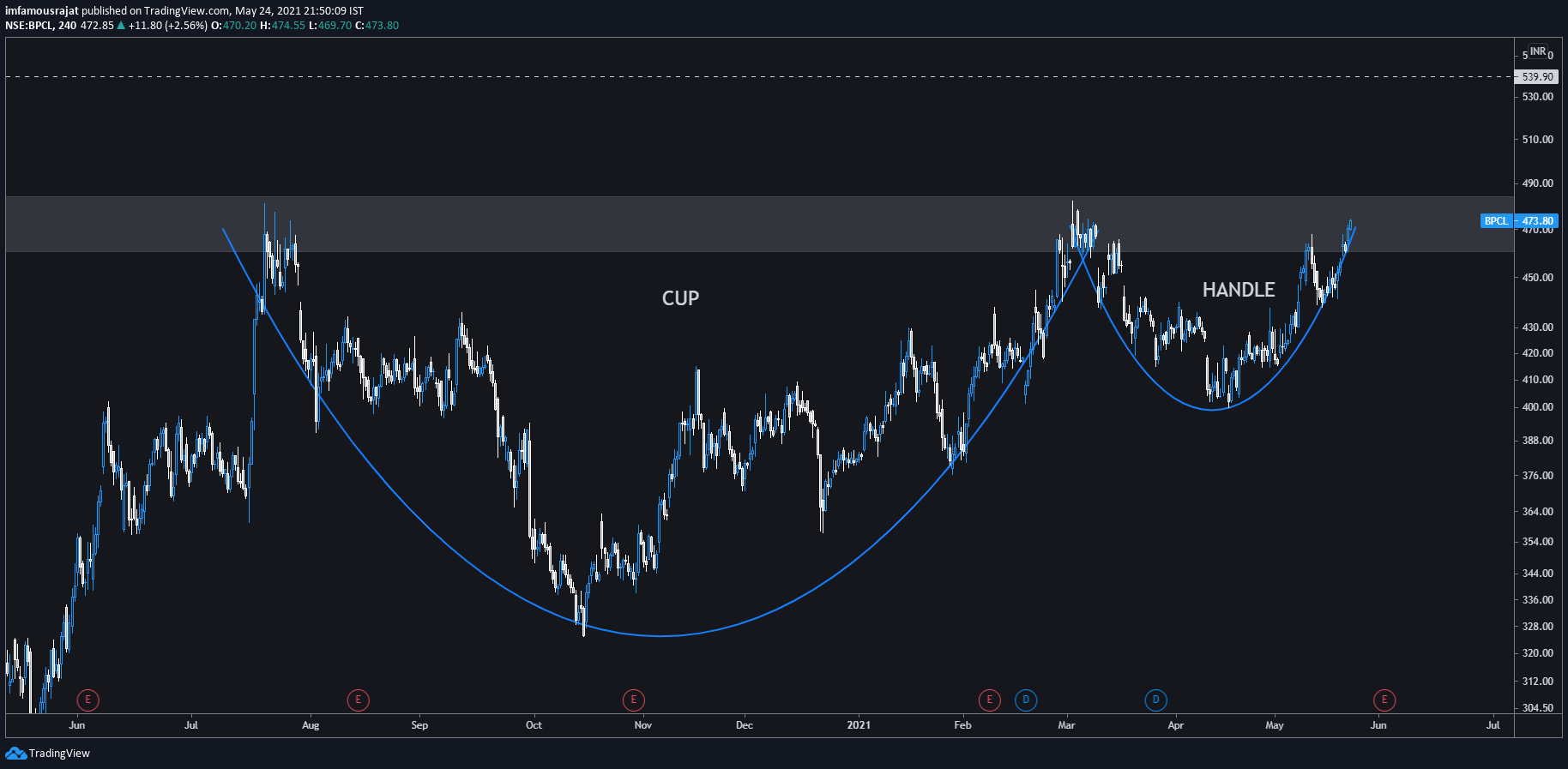
Task: Click the +11.80 (+2.56%) change value
Action: click(x=167, y=25)
